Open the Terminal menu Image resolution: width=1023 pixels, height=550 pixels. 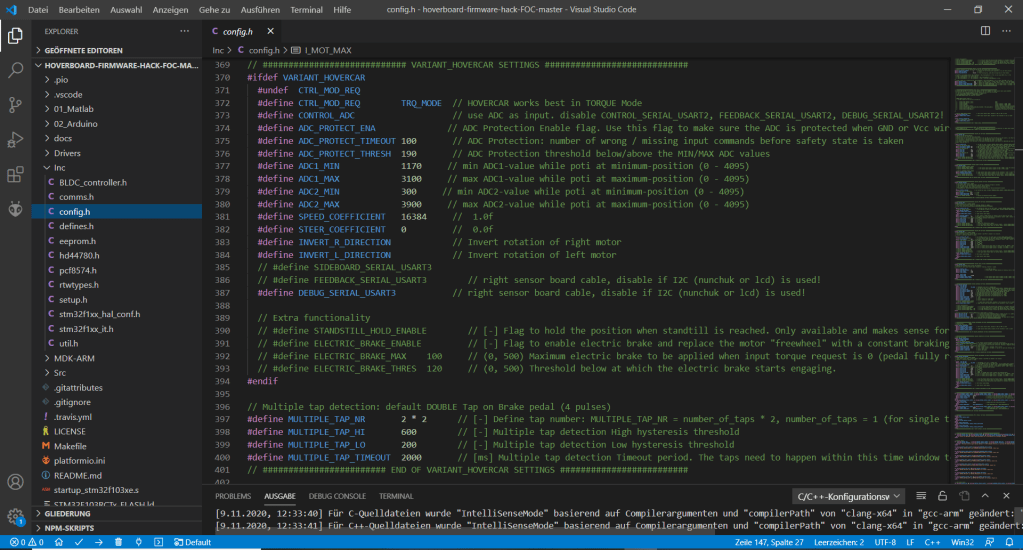pyautogui.click(x=306, y=9)
